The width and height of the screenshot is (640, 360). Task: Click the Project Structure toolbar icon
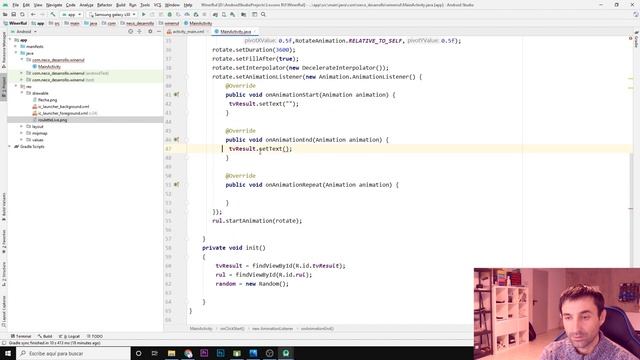click(x=244, y=14)
